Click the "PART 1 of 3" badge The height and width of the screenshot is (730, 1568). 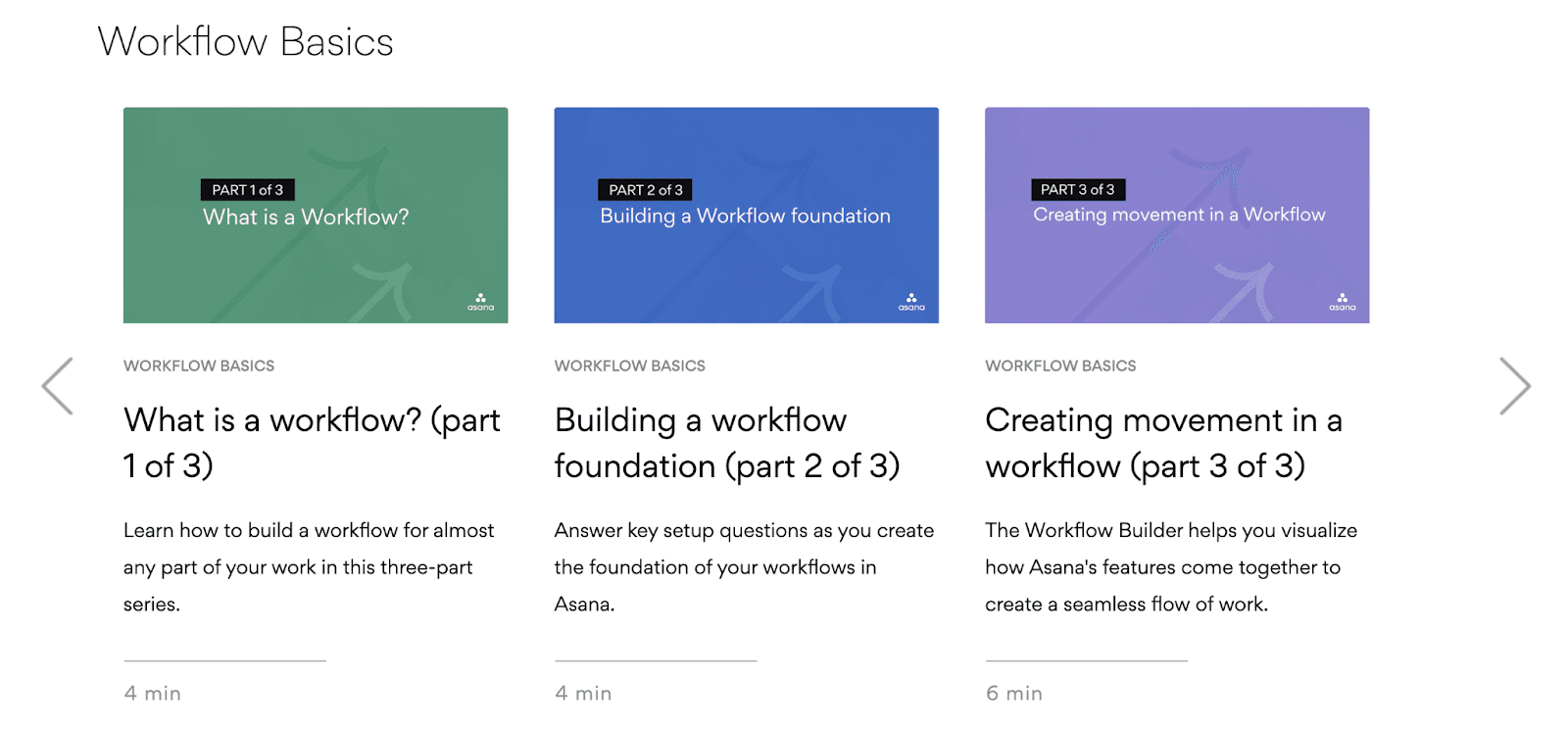pyautogui.click(x=247, y=190)
